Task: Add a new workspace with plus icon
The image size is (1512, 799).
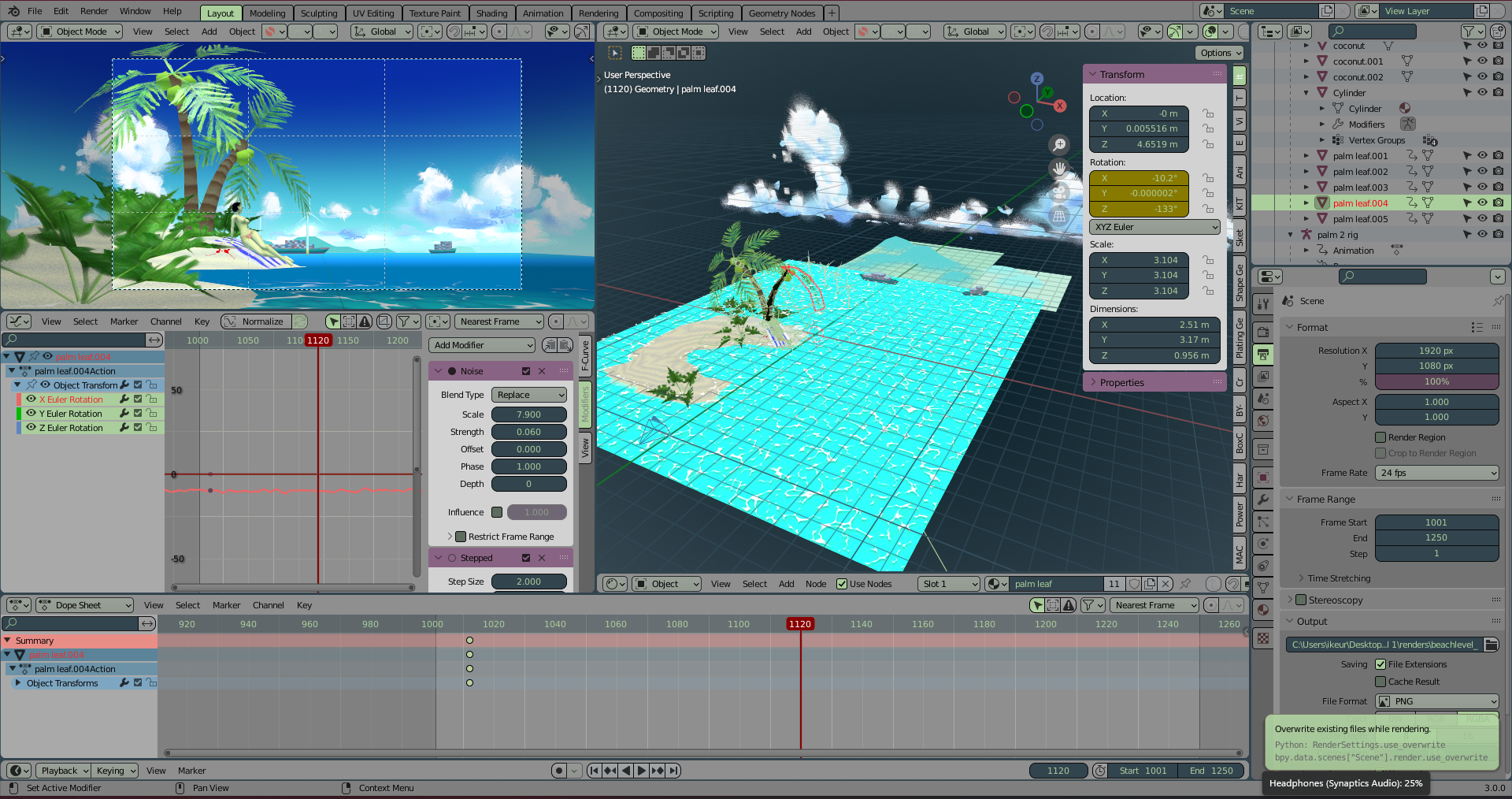Action: 832,13
